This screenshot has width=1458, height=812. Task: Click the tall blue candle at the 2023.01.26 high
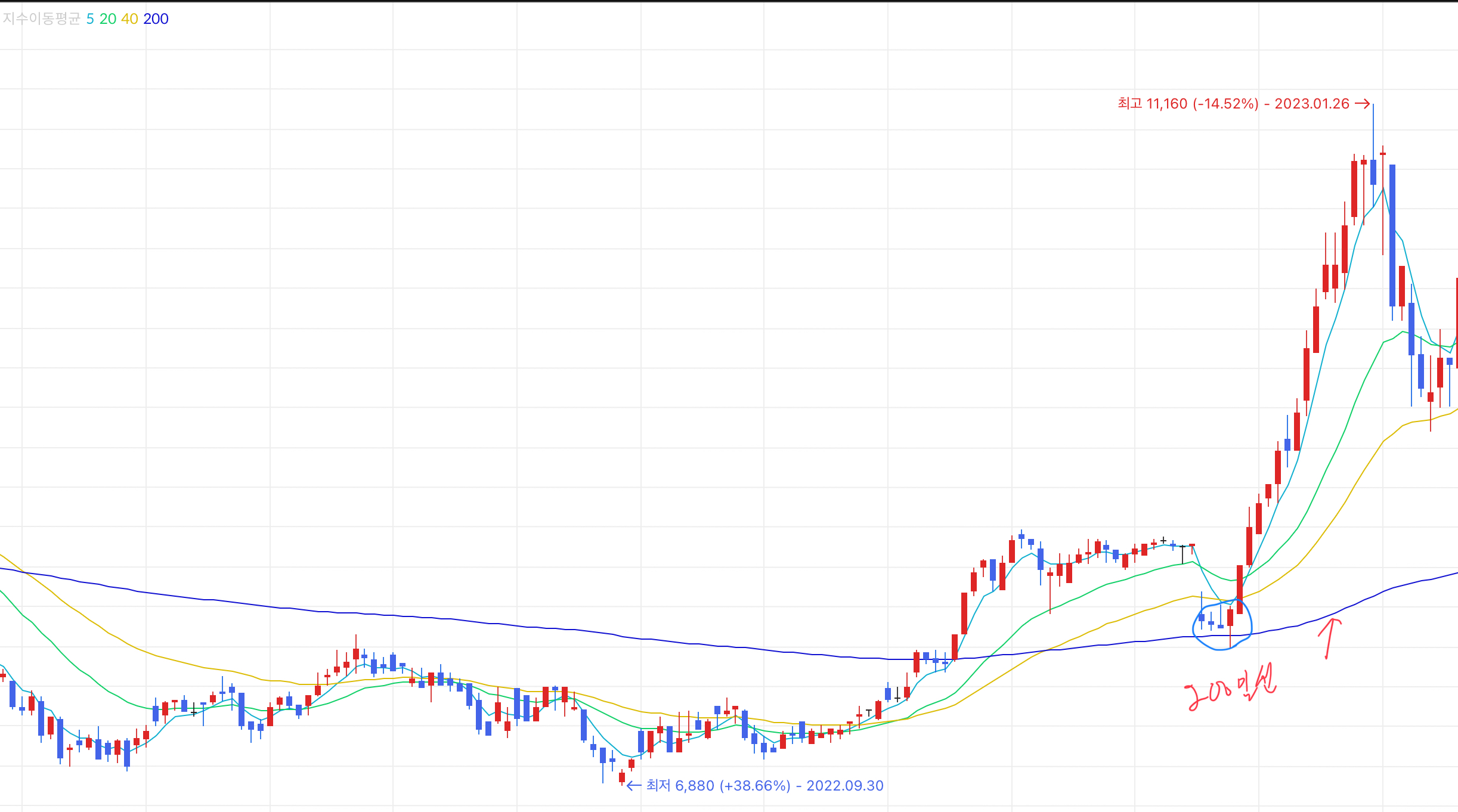[x=1373, y=172]
